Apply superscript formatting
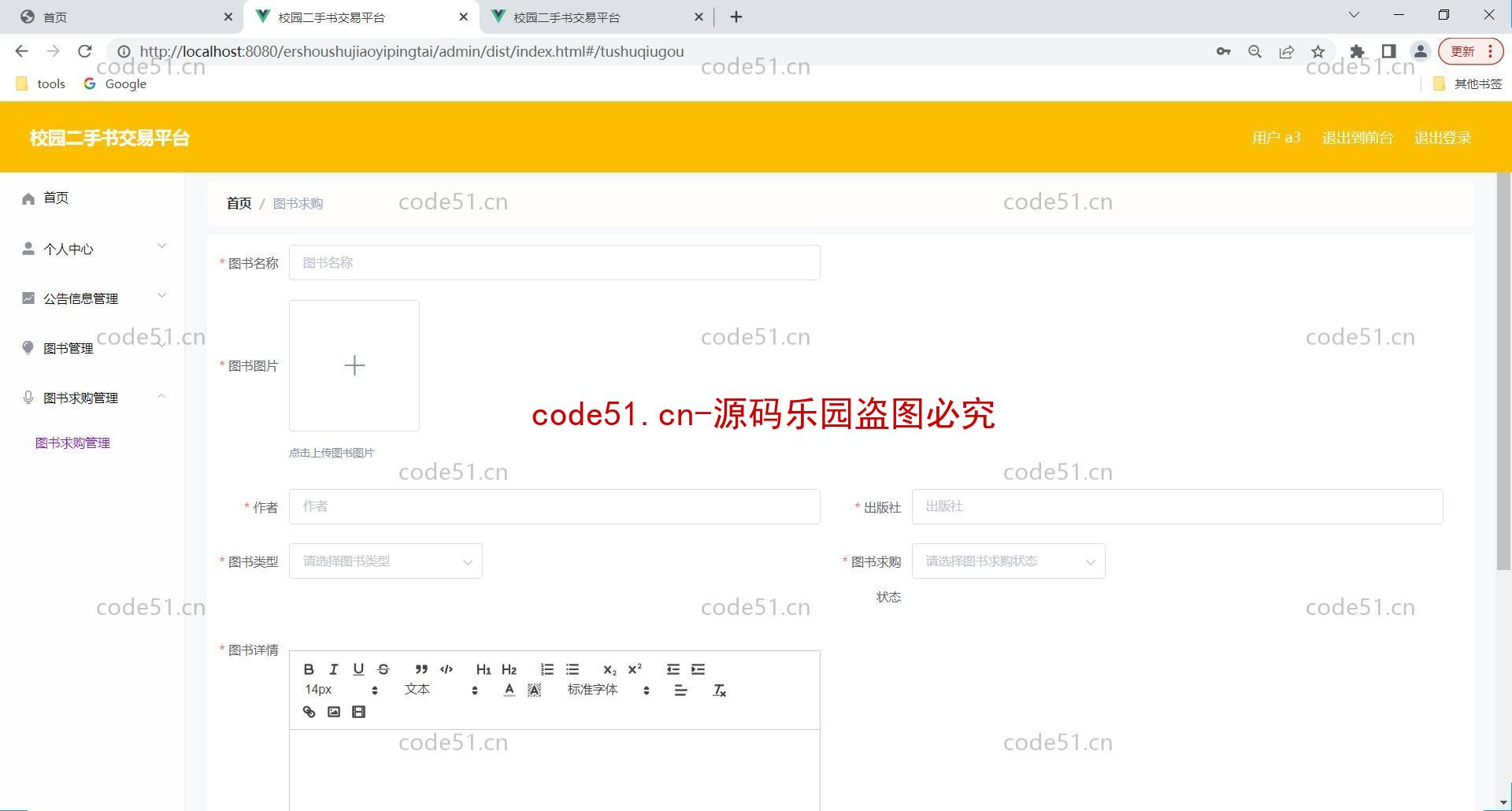1512x811 pixels. [x=635, y=669]
